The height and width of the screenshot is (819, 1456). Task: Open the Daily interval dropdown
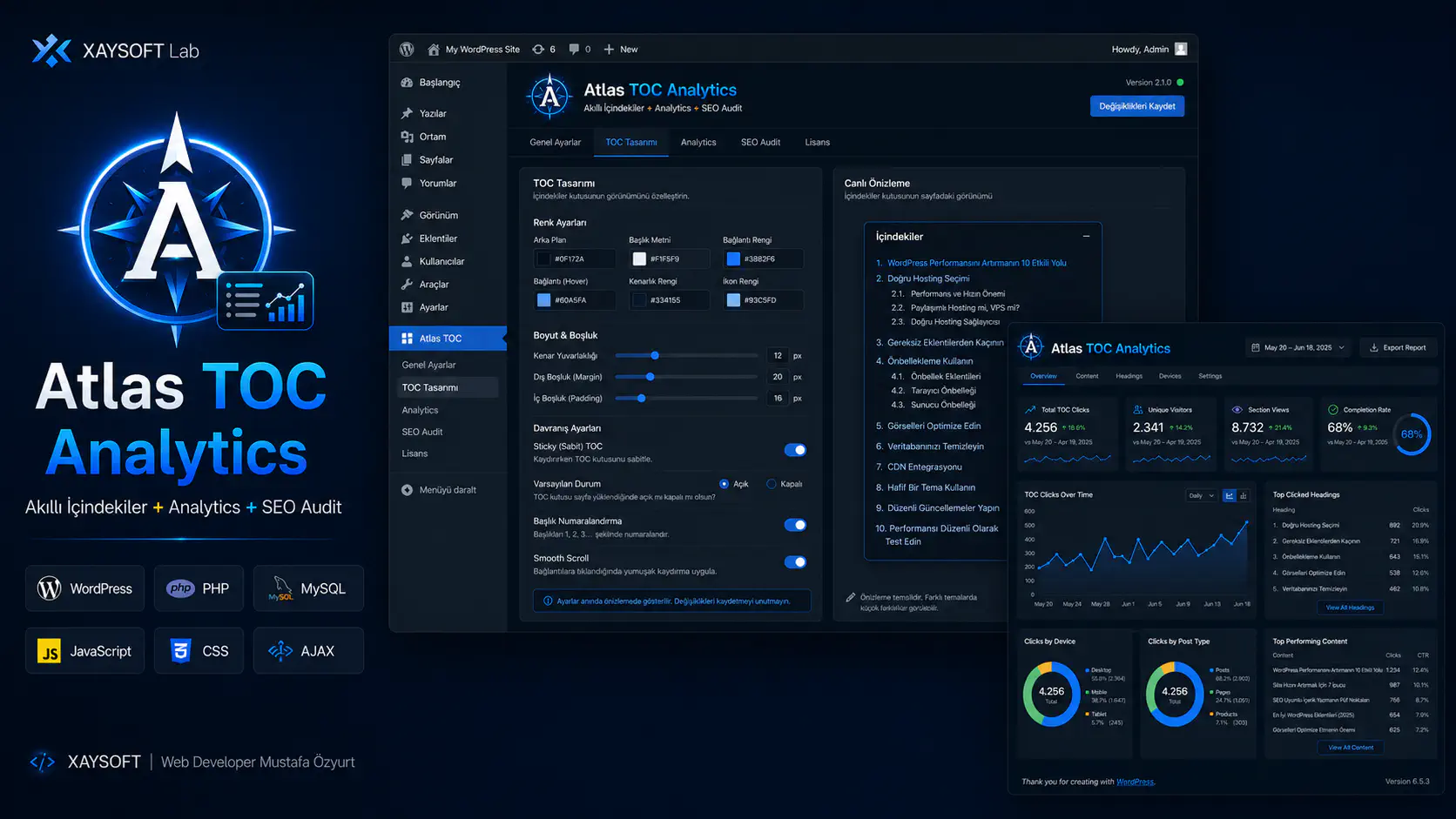[x=1202, y=495]
